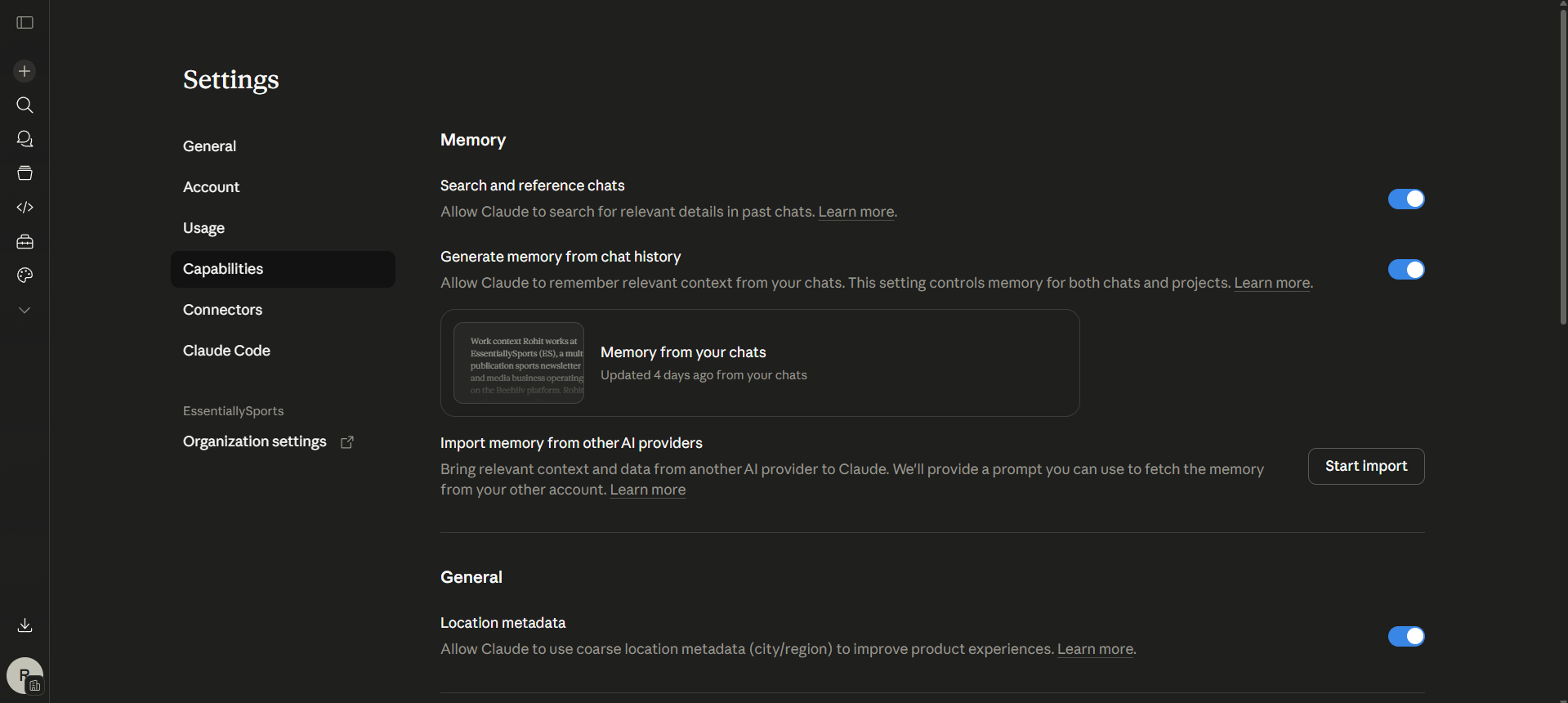Toggle the left sidebar panel icon
The height and width of the screenshot is (703, 1568).
25,23
